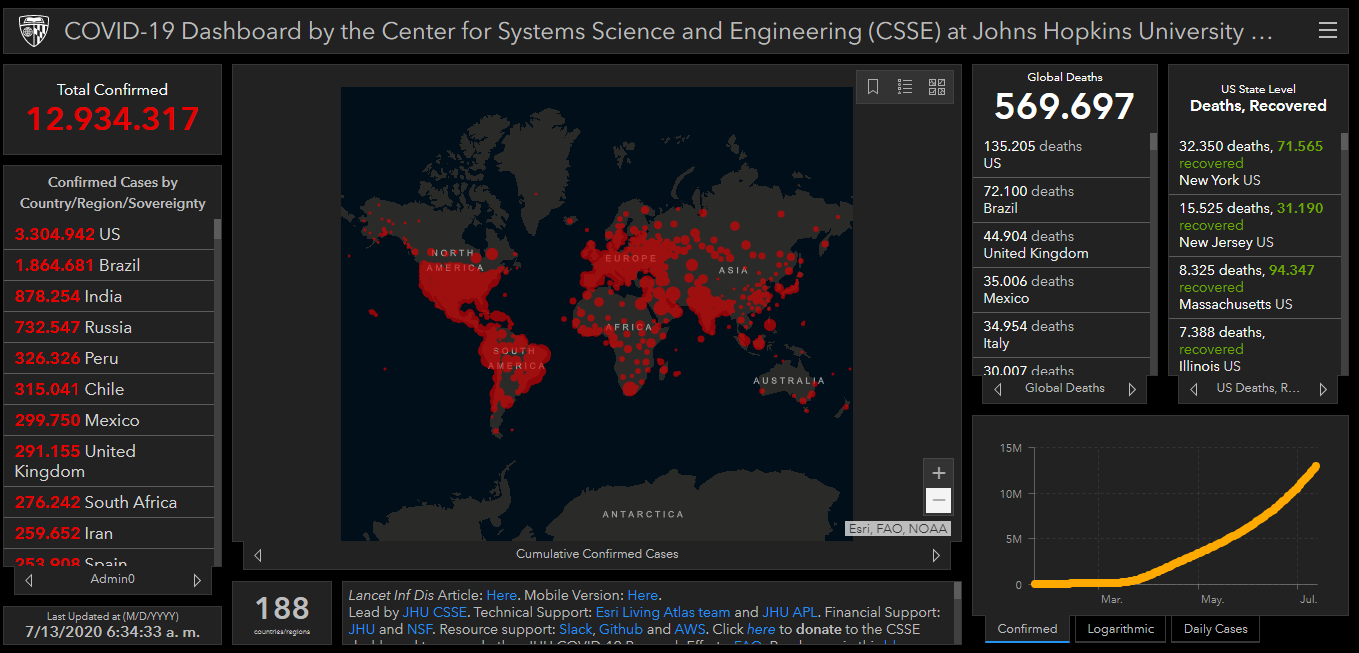Viewport: 1359px width, 653px height.
Task: Go to next Admin0 list page
Action: pos(197,580)
